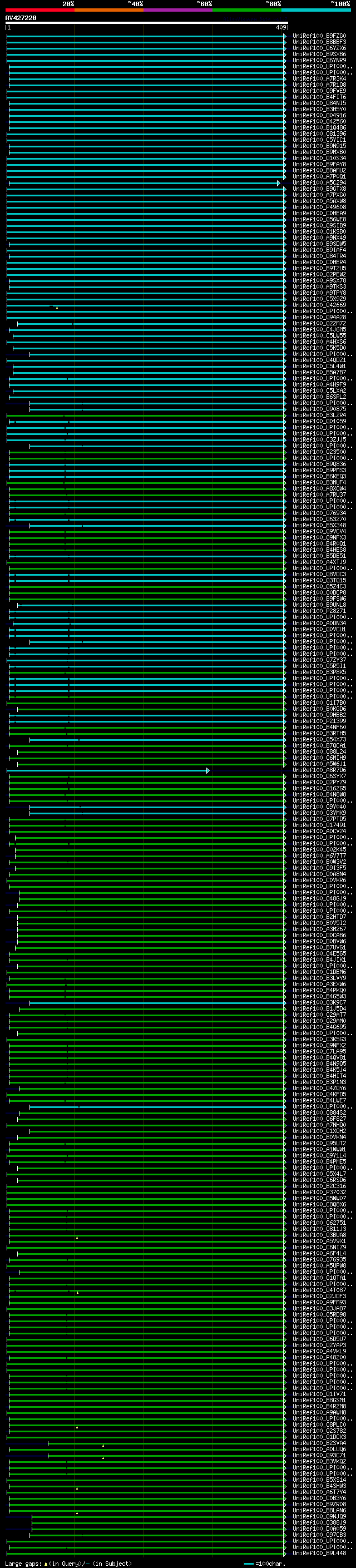Select hit label UniRef100_A8R7D6

pos(319,770)
